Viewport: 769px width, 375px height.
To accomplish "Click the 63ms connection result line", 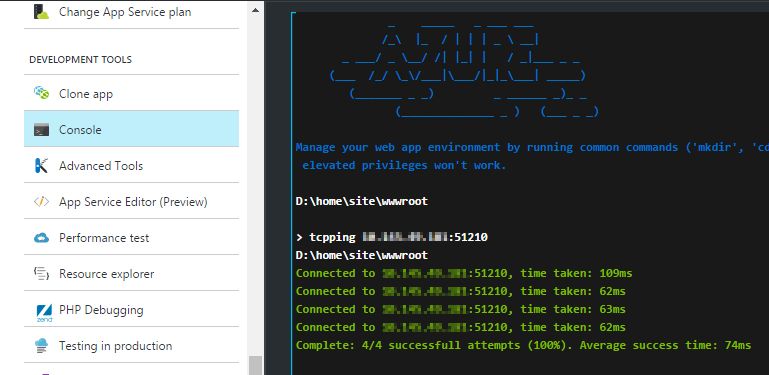I will tap(461, 309).
